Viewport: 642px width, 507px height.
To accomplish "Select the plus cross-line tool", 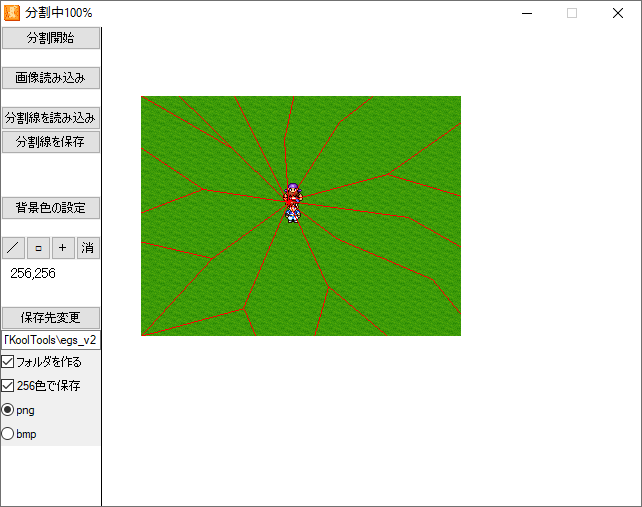I will click(63, 248).
